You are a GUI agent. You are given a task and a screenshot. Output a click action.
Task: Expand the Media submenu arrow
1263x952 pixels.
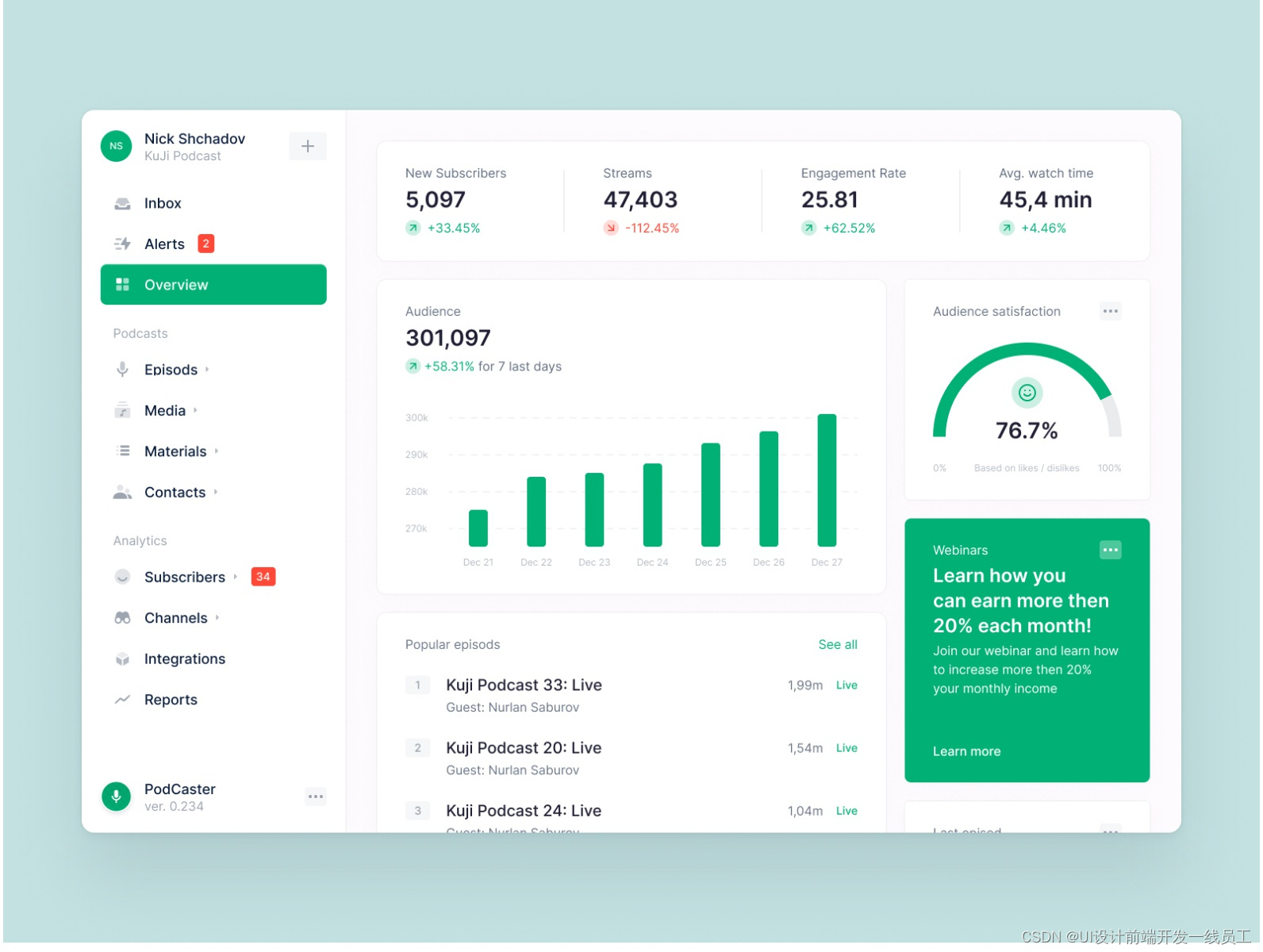195,410
